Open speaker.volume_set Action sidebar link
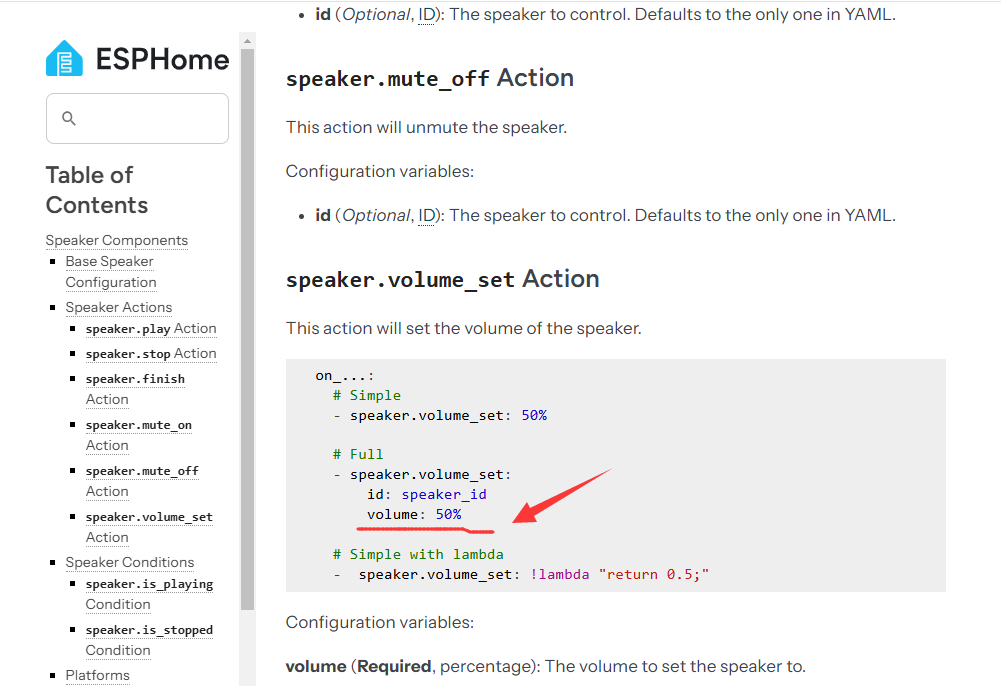 point(148,527)
